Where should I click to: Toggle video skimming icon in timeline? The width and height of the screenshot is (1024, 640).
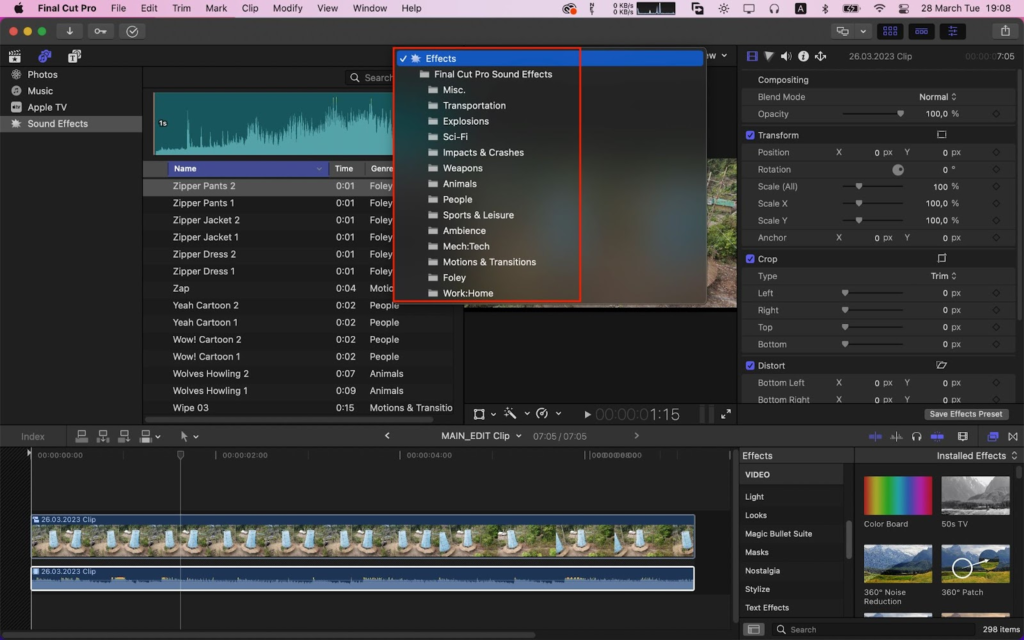click(x=875, y=436)
